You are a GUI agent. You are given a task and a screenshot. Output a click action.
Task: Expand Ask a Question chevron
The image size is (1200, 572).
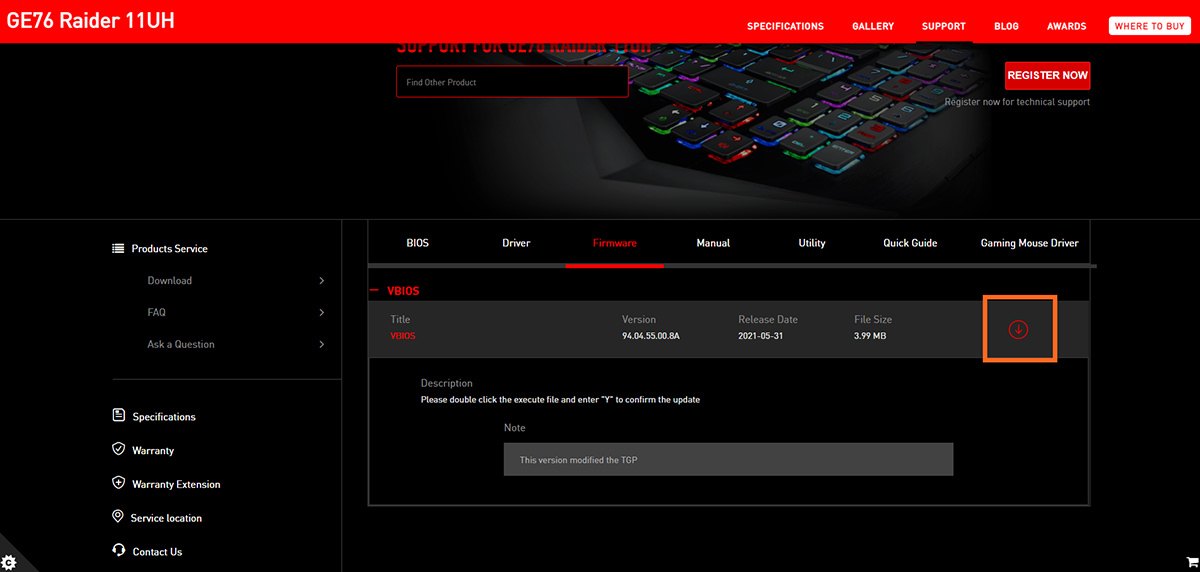[321, 345]
